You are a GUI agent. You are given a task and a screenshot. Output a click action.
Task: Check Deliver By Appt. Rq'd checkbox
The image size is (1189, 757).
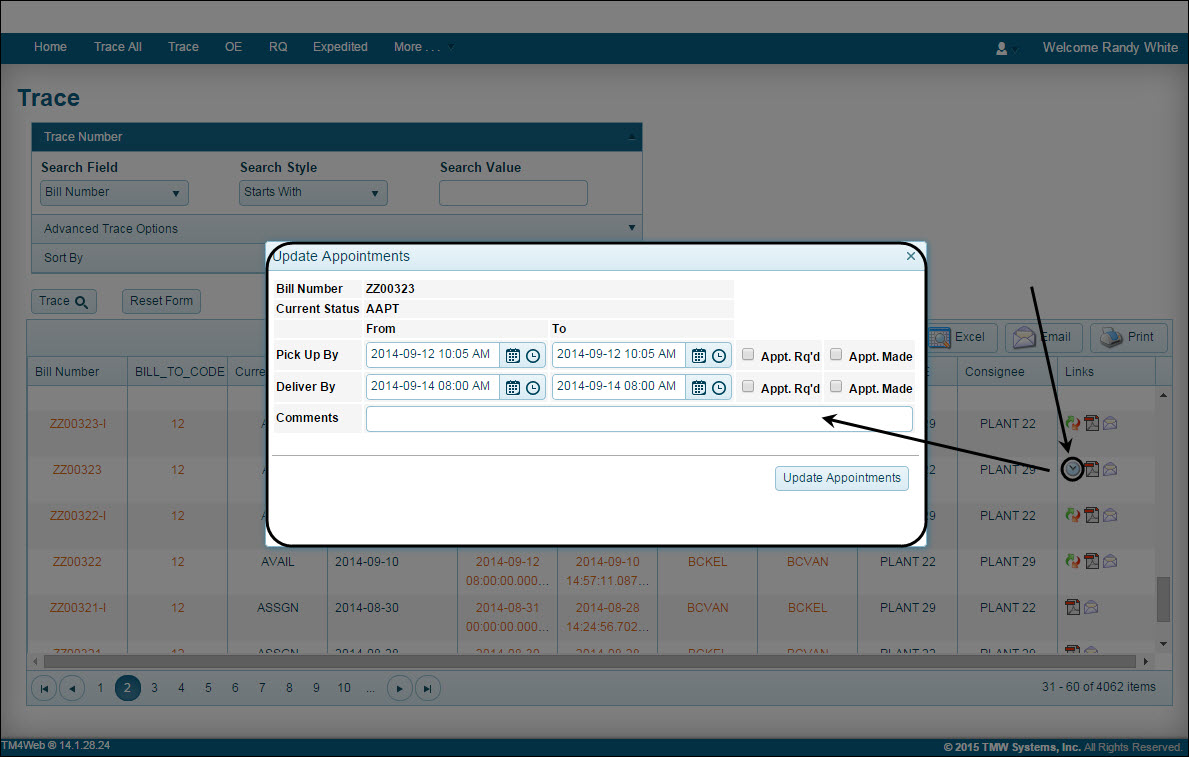[748, 386]
